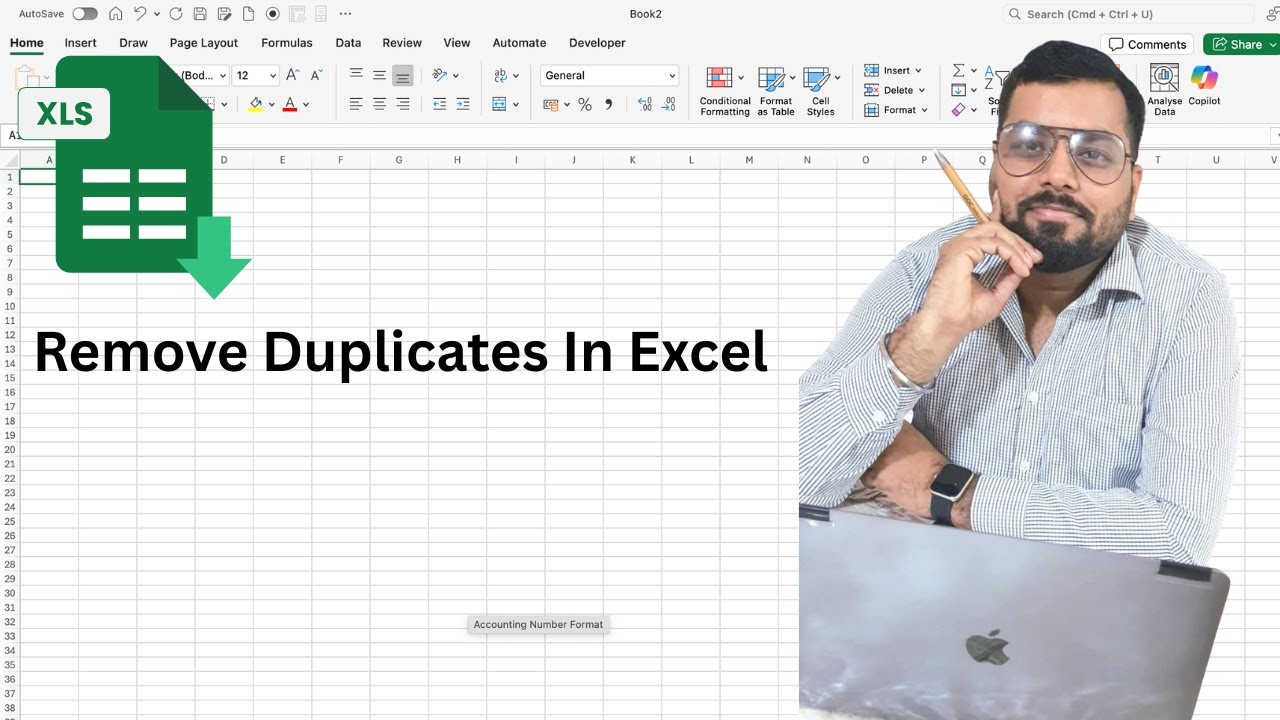
Task: Apply accounting number format icon
Action: point(550,104)
